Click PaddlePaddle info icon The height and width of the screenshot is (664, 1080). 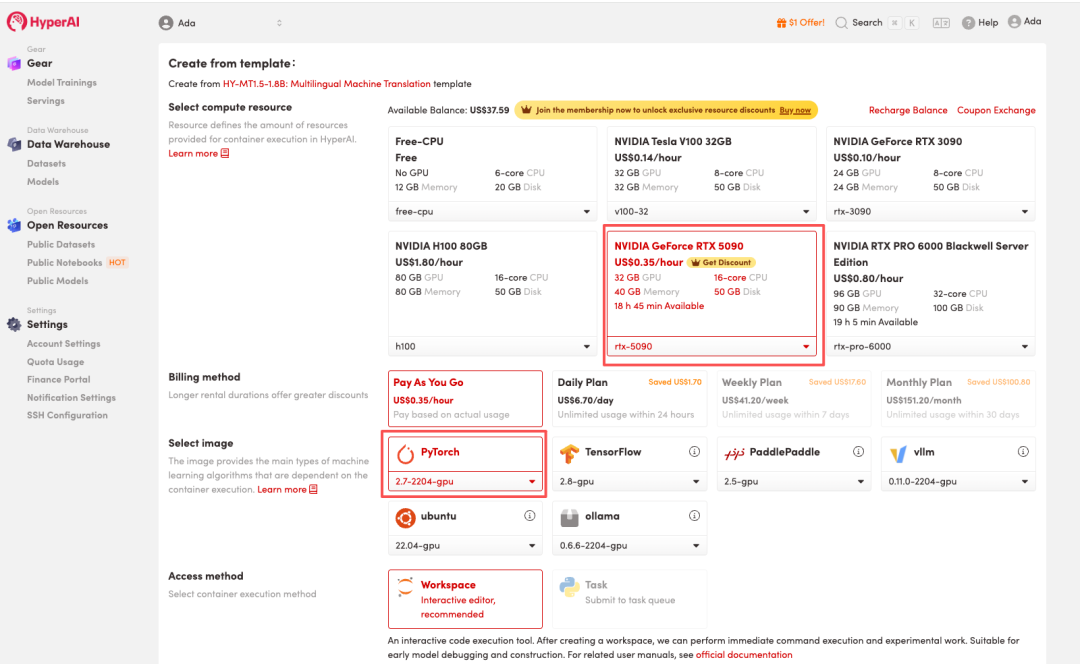(x=858, y=452)
